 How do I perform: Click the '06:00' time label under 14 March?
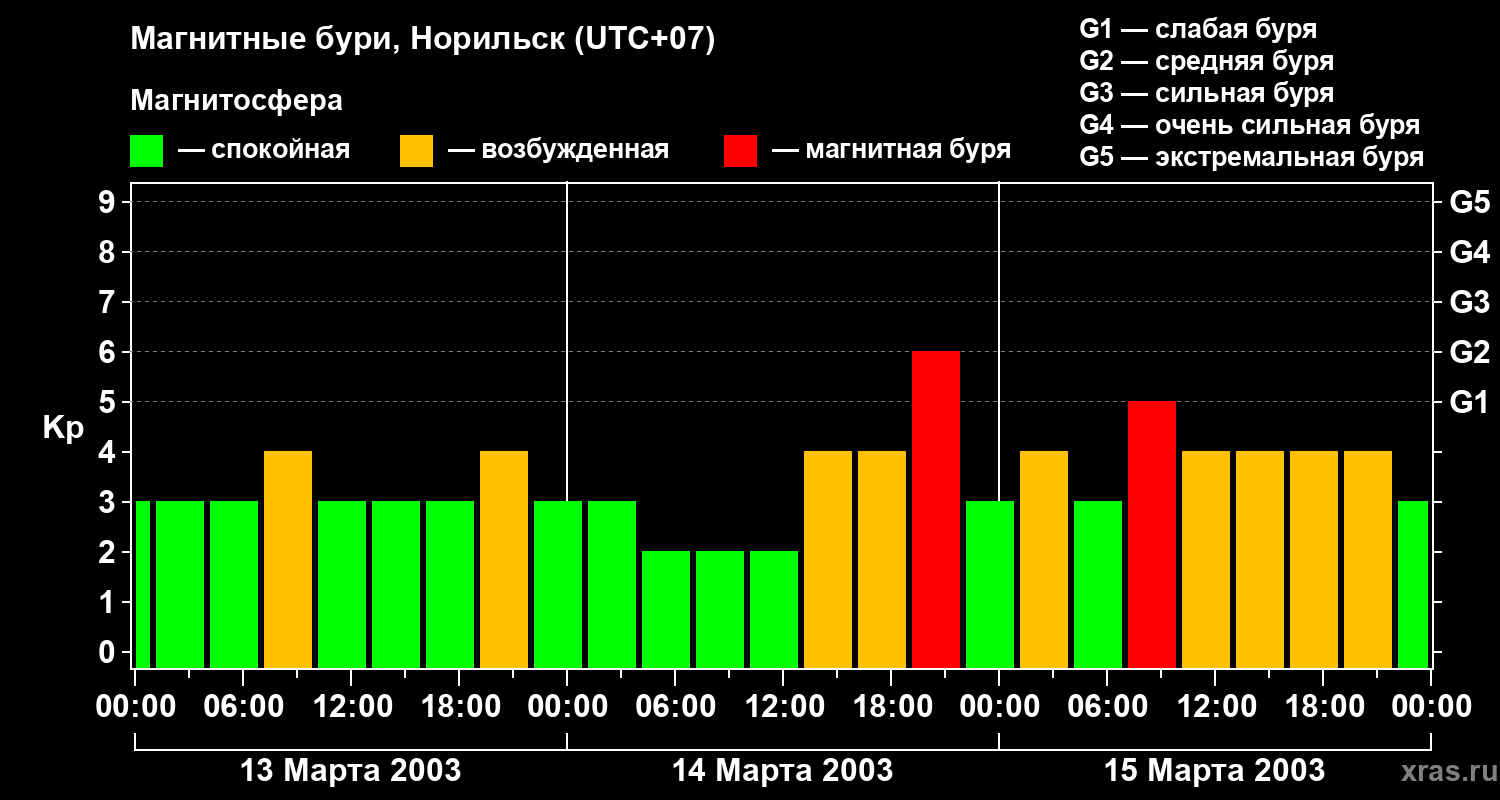coord(675,707)
